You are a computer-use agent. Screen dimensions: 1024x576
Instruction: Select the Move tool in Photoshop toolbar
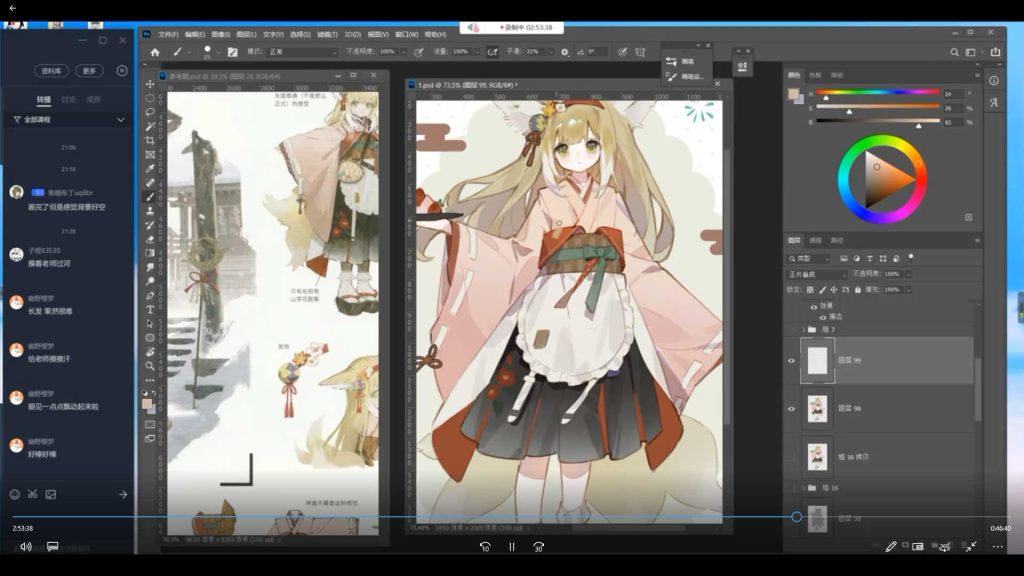[150, 84]
